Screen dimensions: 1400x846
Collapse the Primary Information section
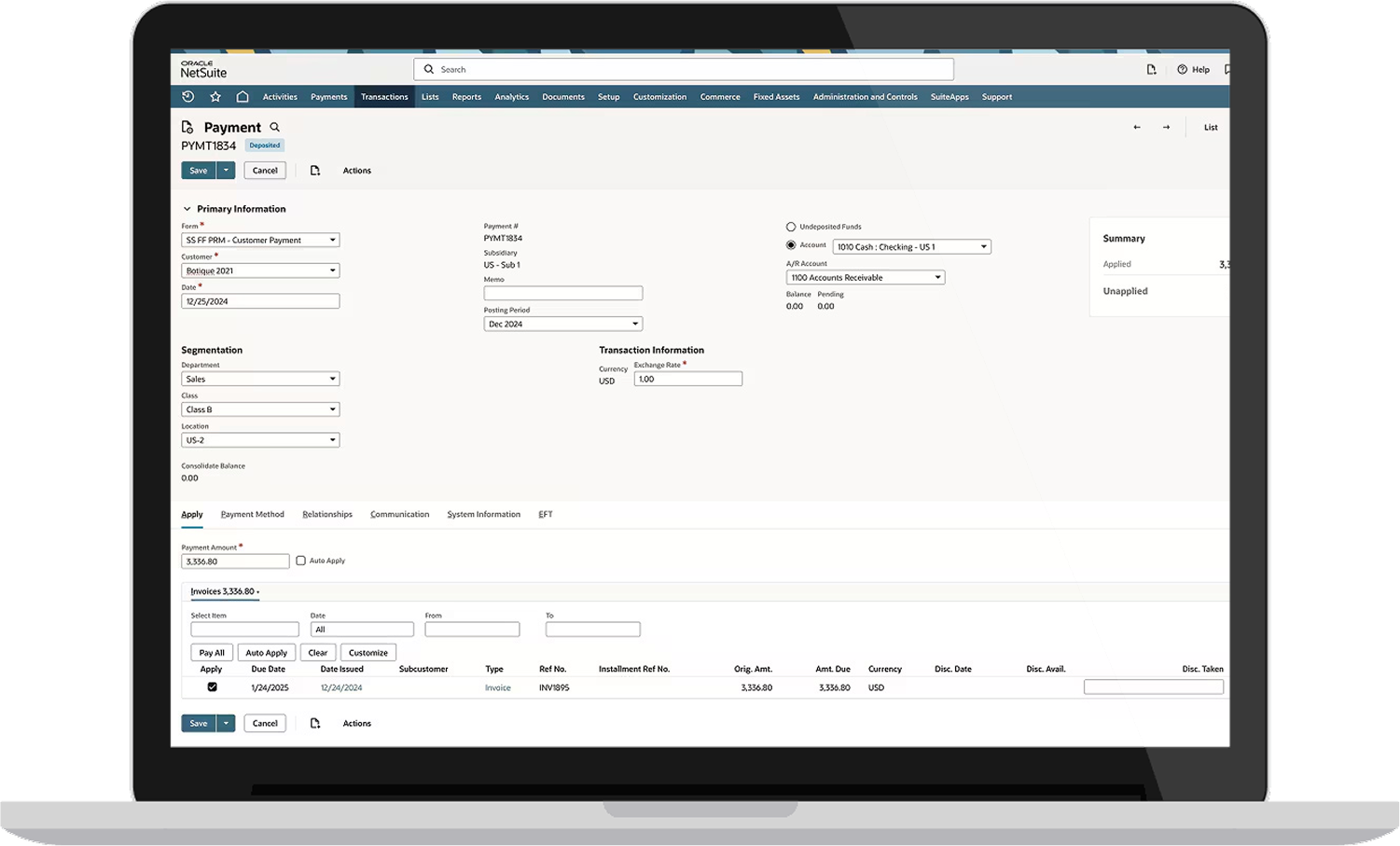[x=186, y=208]
